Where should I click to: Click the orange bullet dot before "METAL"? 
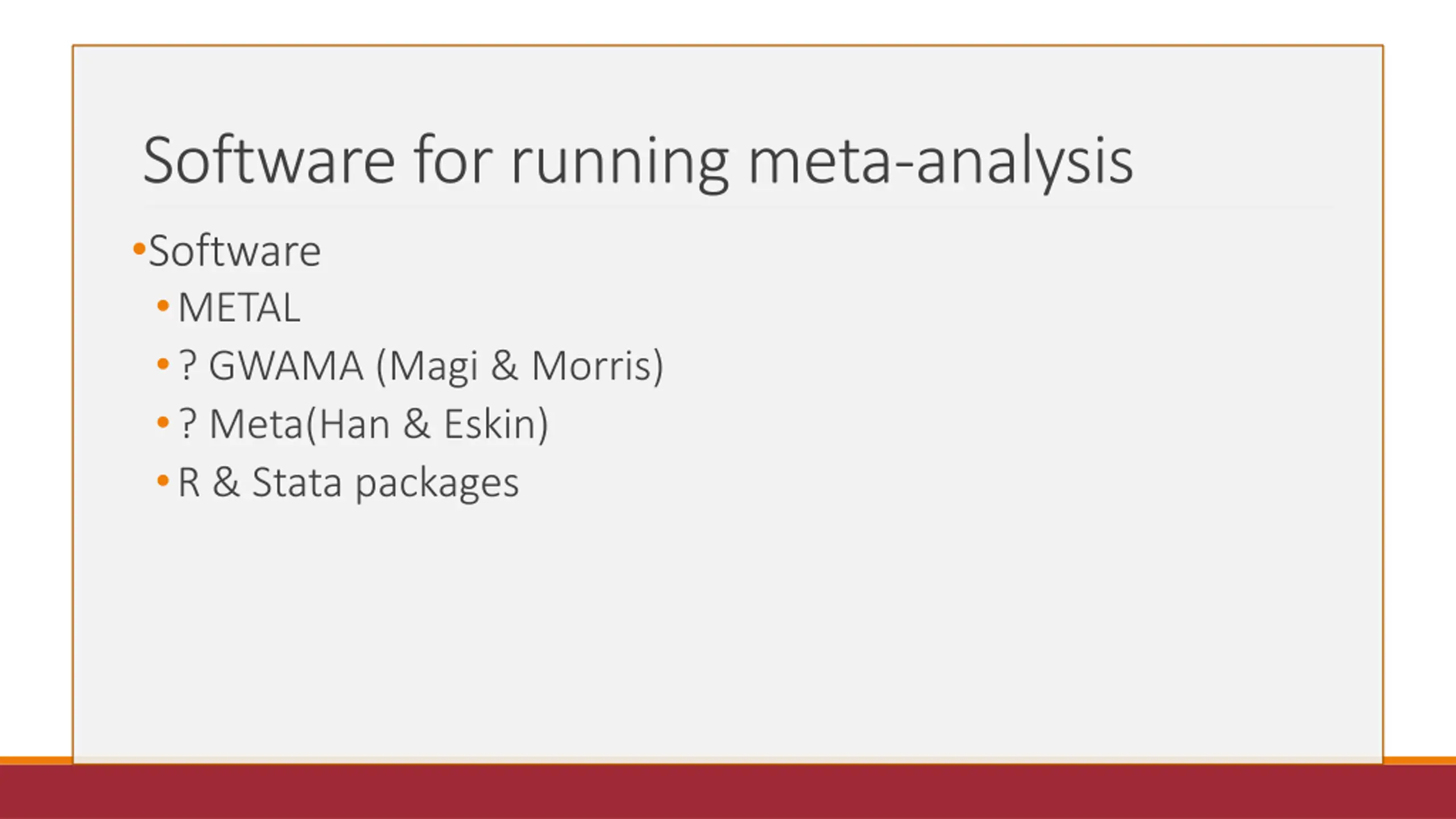[163, 306]
